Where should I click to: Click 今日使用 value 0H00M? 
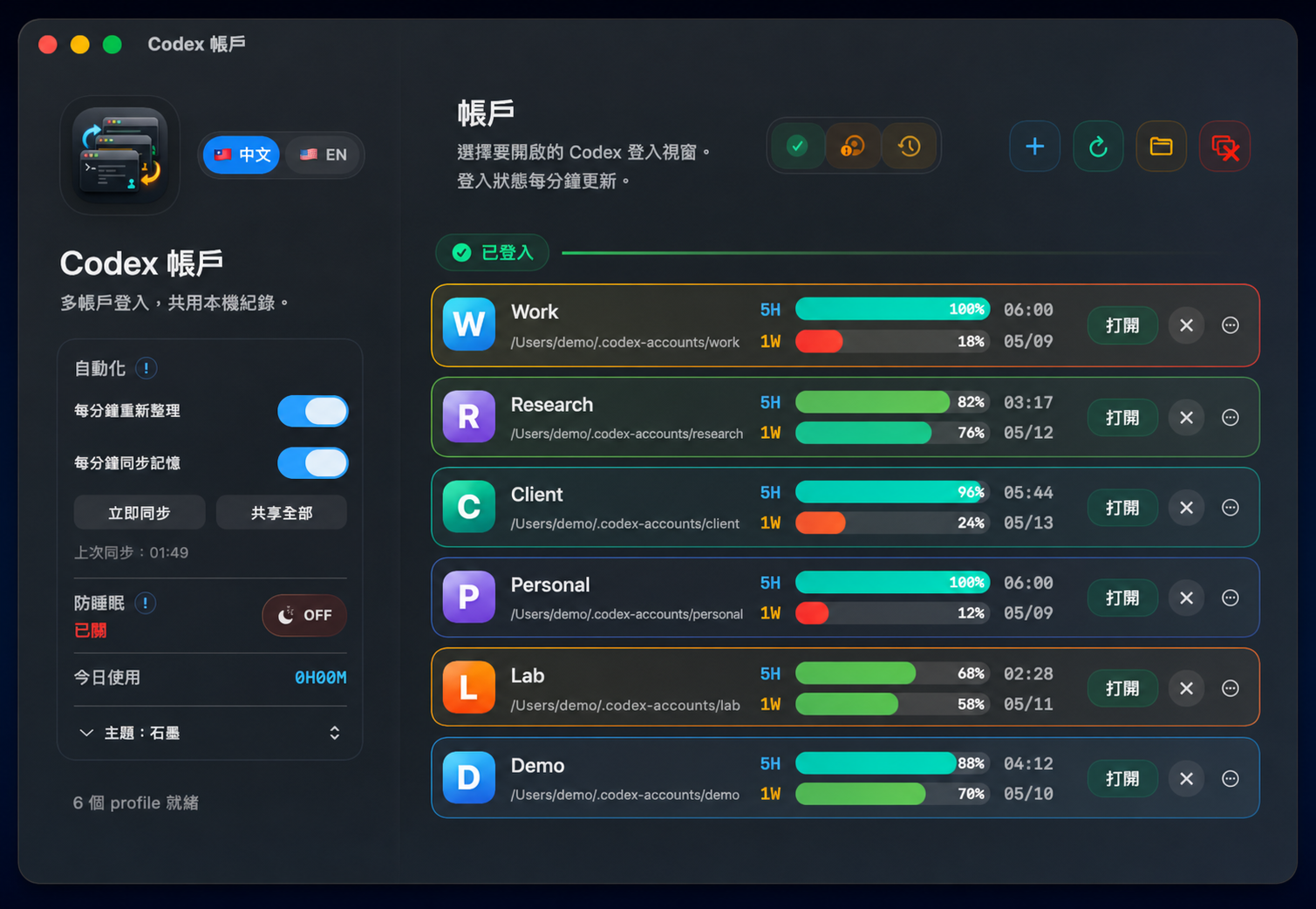click(x=320, y=678)
